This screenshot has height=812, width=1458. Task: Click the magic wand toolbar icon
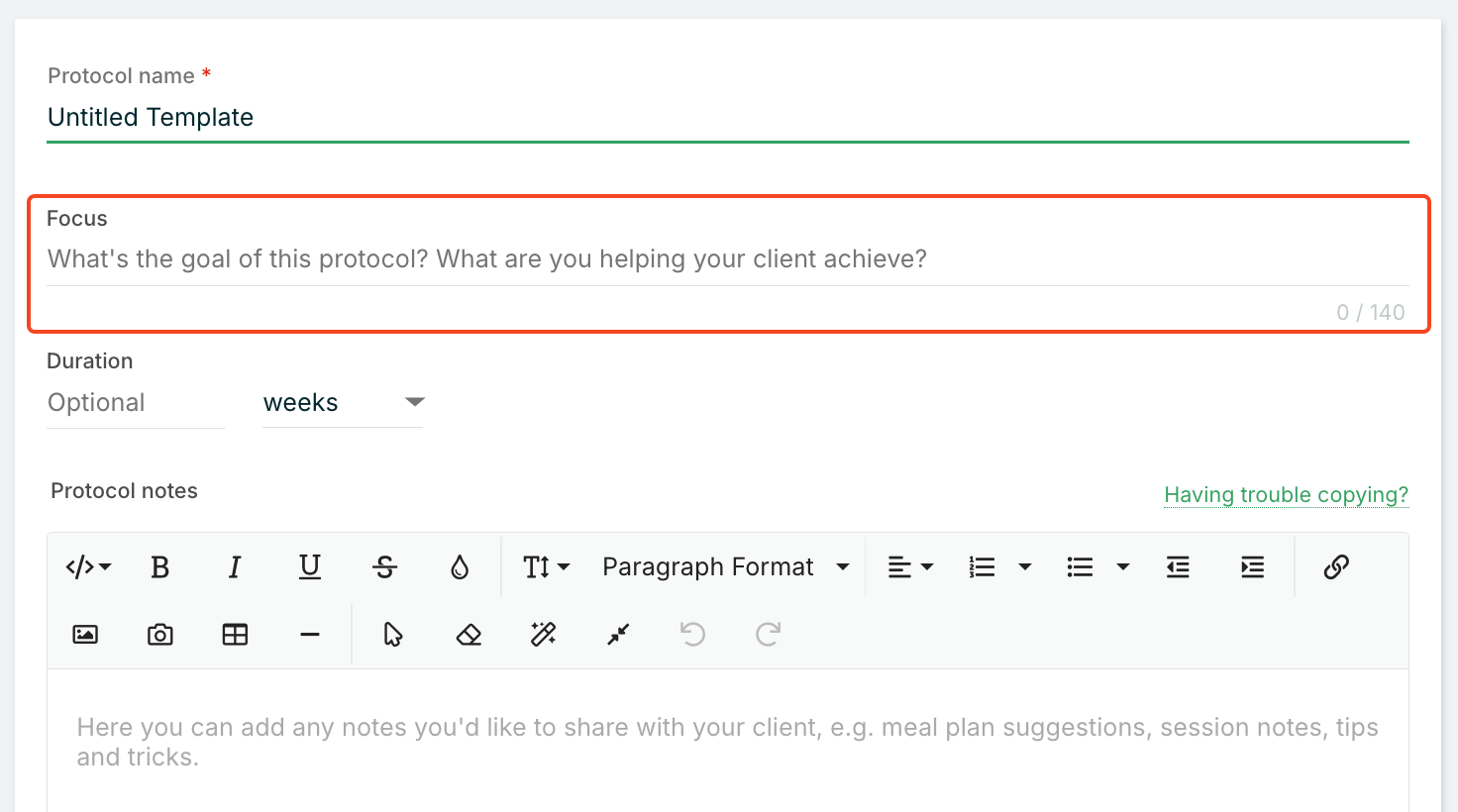click(544, 635)
